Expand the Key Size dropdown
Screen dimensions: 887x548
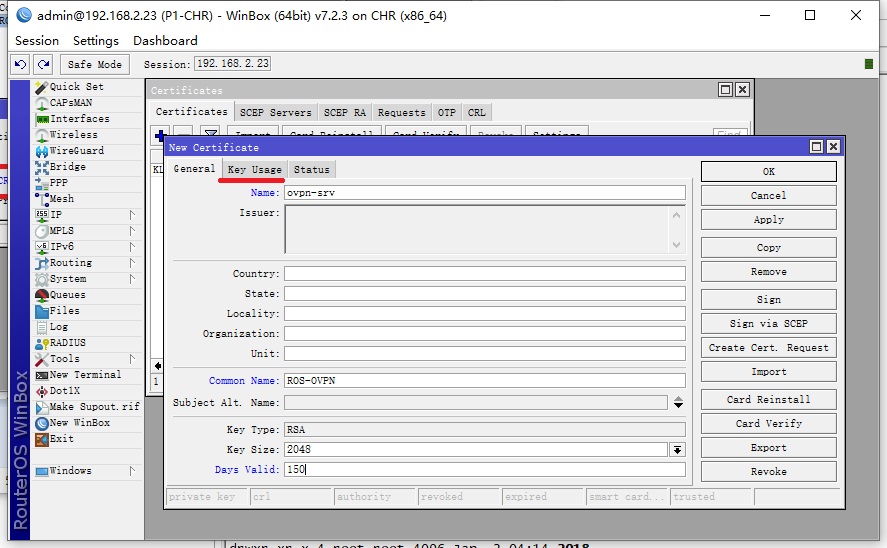(x=677, y=450)
